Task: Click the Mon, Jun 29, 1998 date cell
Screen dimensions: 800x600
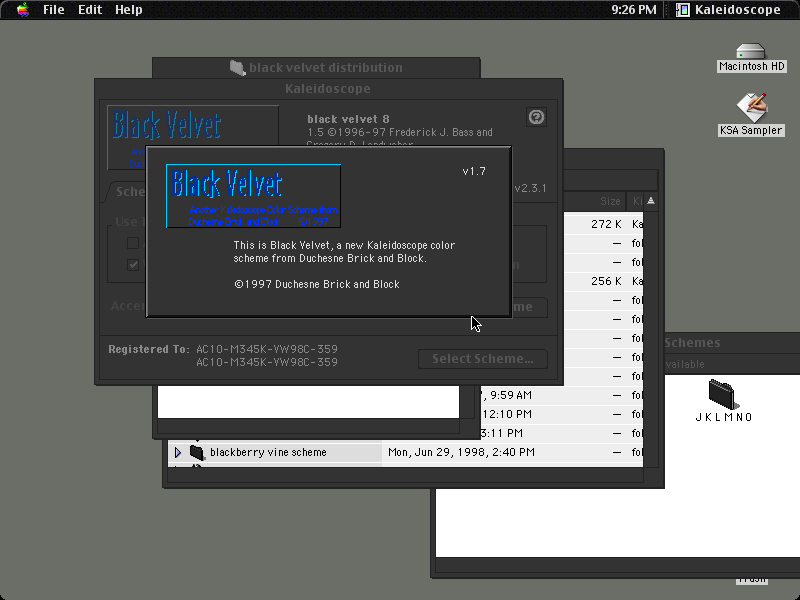Action: click(461, 452)
